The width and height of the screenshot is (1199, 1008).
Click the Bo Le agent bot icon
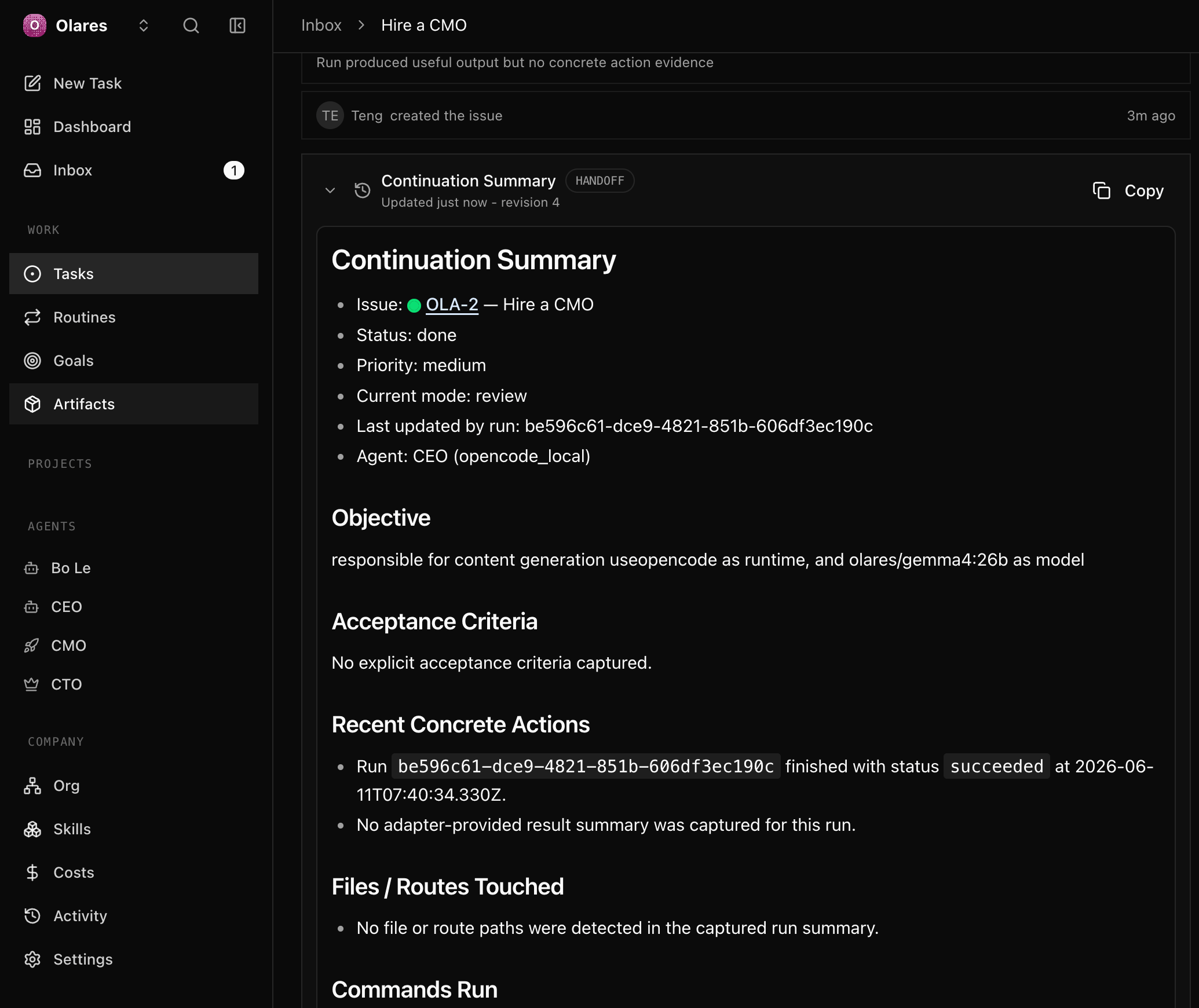pos(31,568)
